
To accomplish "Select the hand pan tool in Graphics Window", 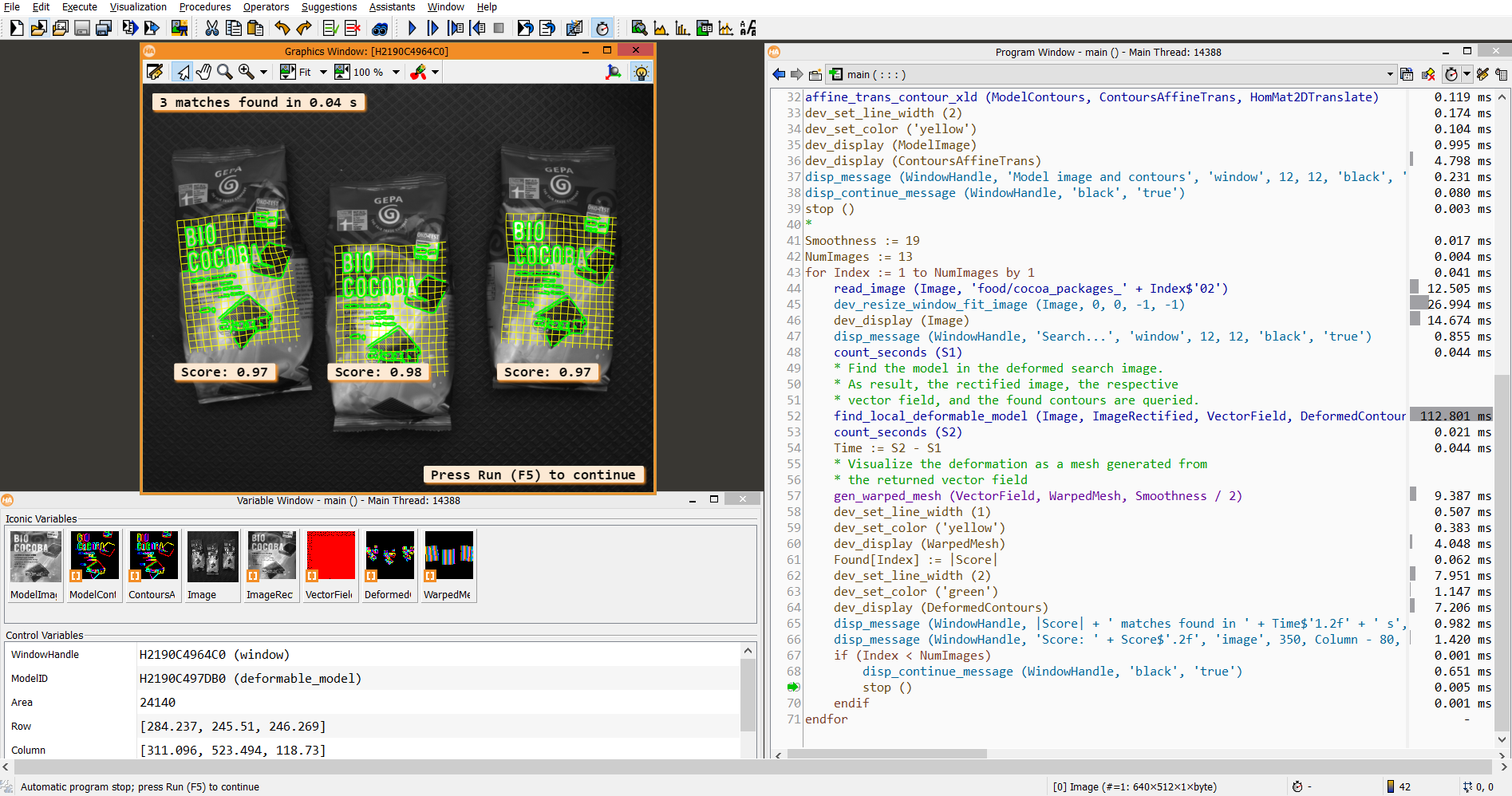I will [x=204, y=72].
